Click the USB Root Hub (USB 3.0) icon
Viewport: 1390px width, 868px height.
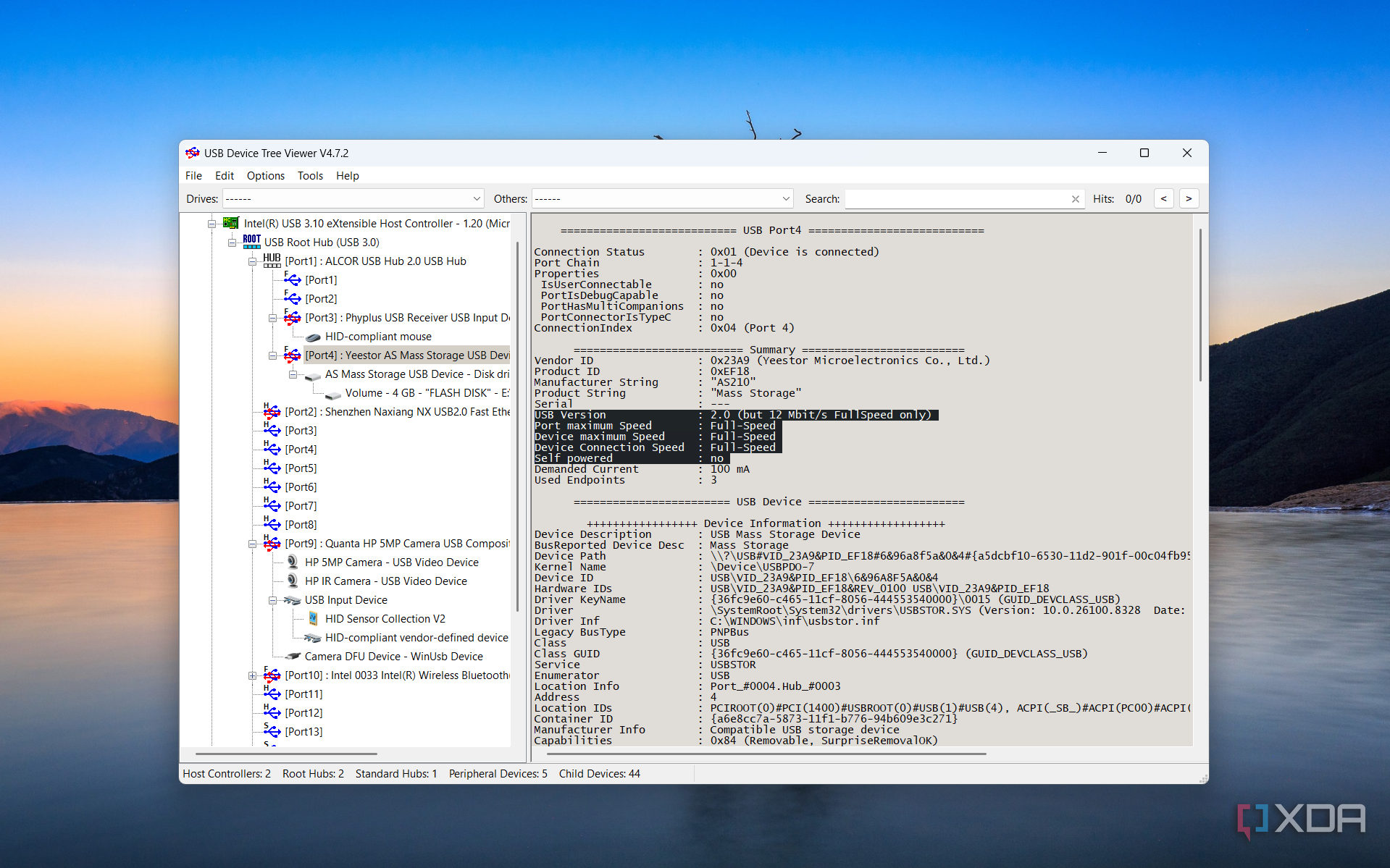251,242
